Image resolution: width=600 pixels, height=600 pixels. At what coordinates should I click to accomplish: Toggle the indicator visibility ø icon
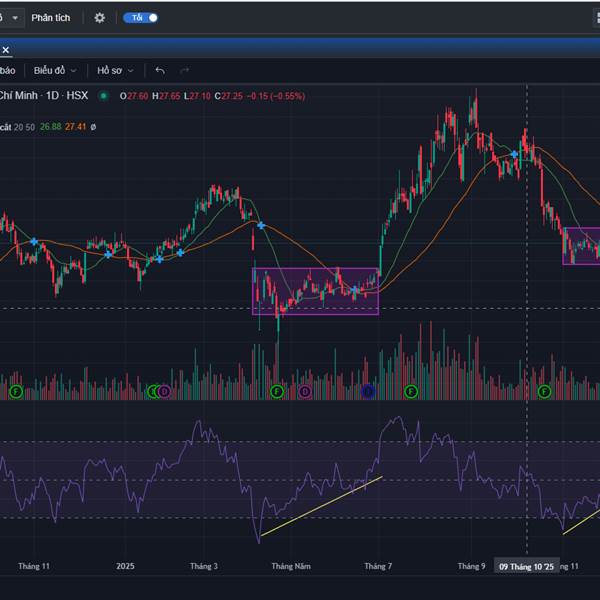[94, 127]
